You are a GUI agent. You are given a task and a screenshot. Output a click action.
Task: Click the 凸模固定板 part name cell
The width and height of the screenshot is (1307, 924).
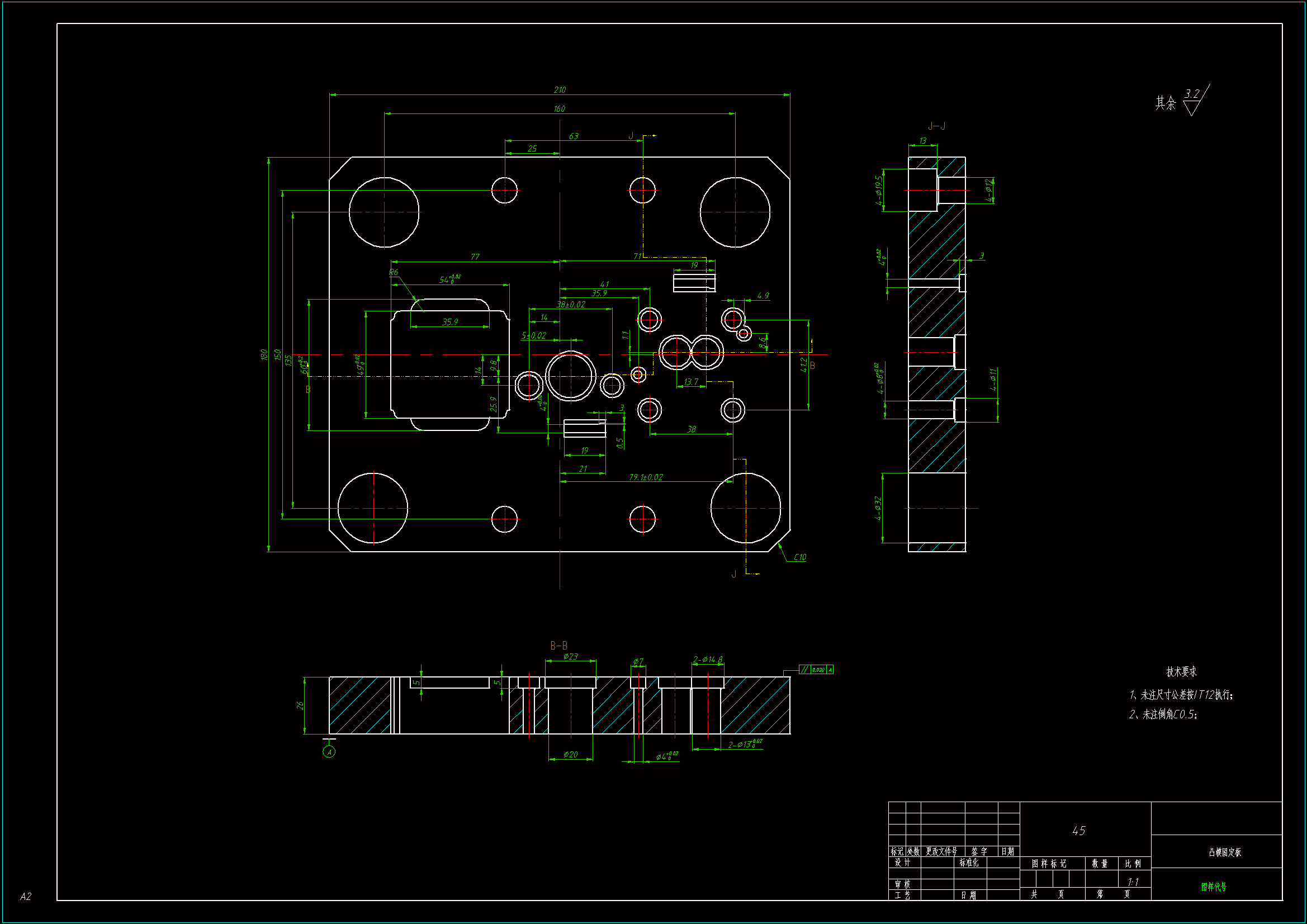[1224, 852]
